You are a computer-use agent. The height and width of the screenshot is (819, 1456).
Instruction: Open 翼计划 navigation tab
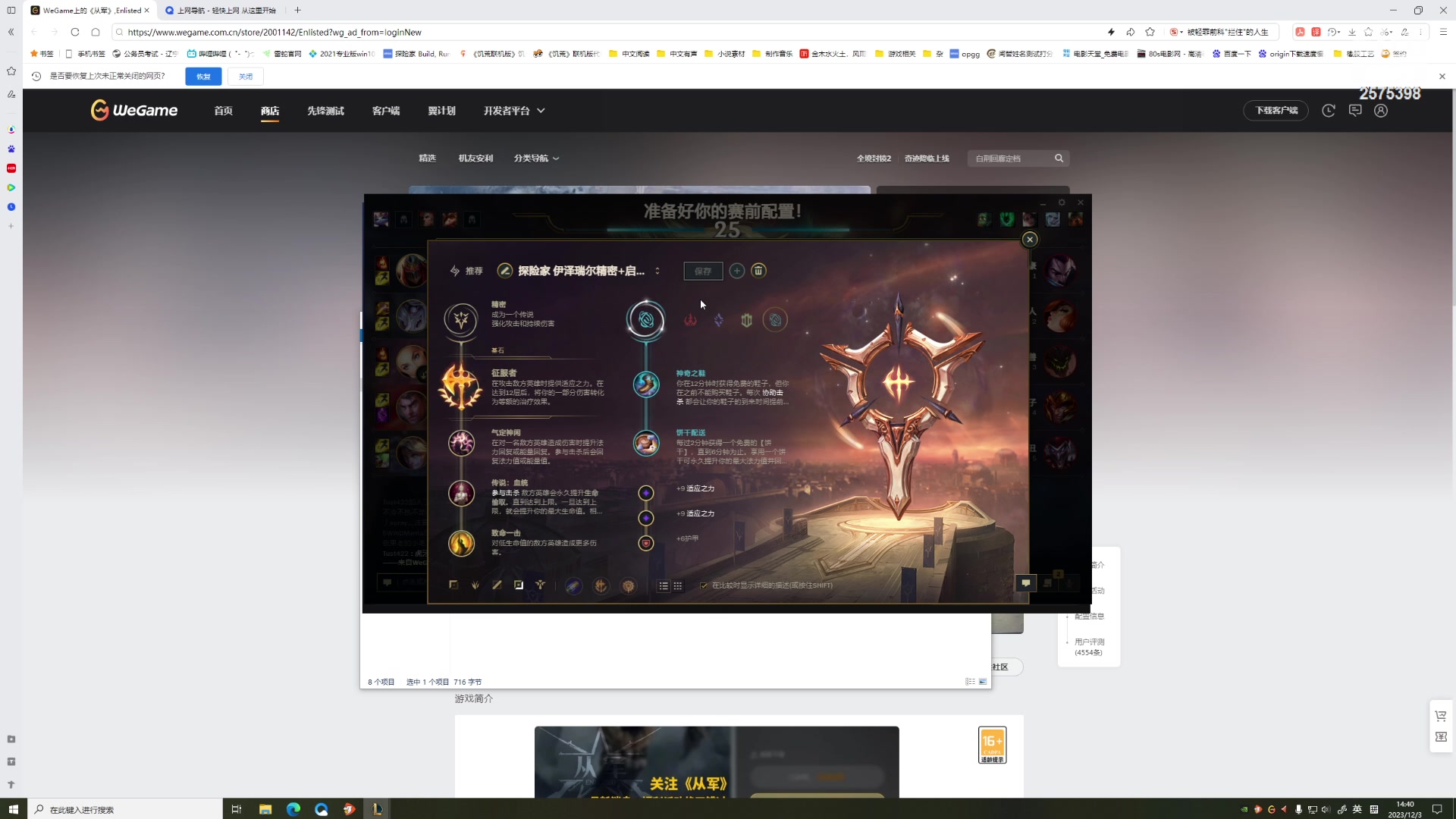[x=441, y=111]
